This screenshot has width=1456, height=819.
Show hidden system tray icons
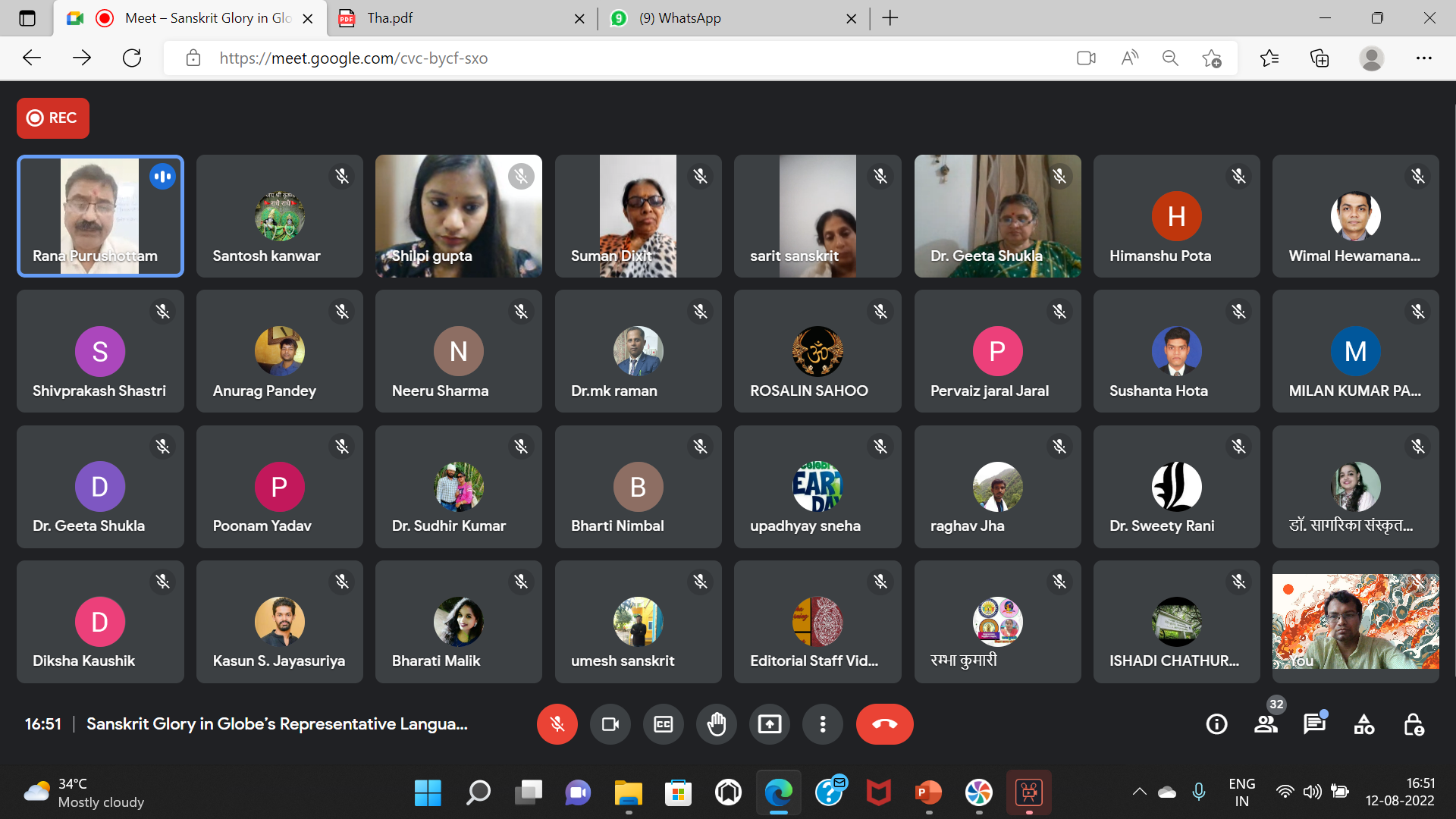pyautogui.click(x=1139, y=792)
